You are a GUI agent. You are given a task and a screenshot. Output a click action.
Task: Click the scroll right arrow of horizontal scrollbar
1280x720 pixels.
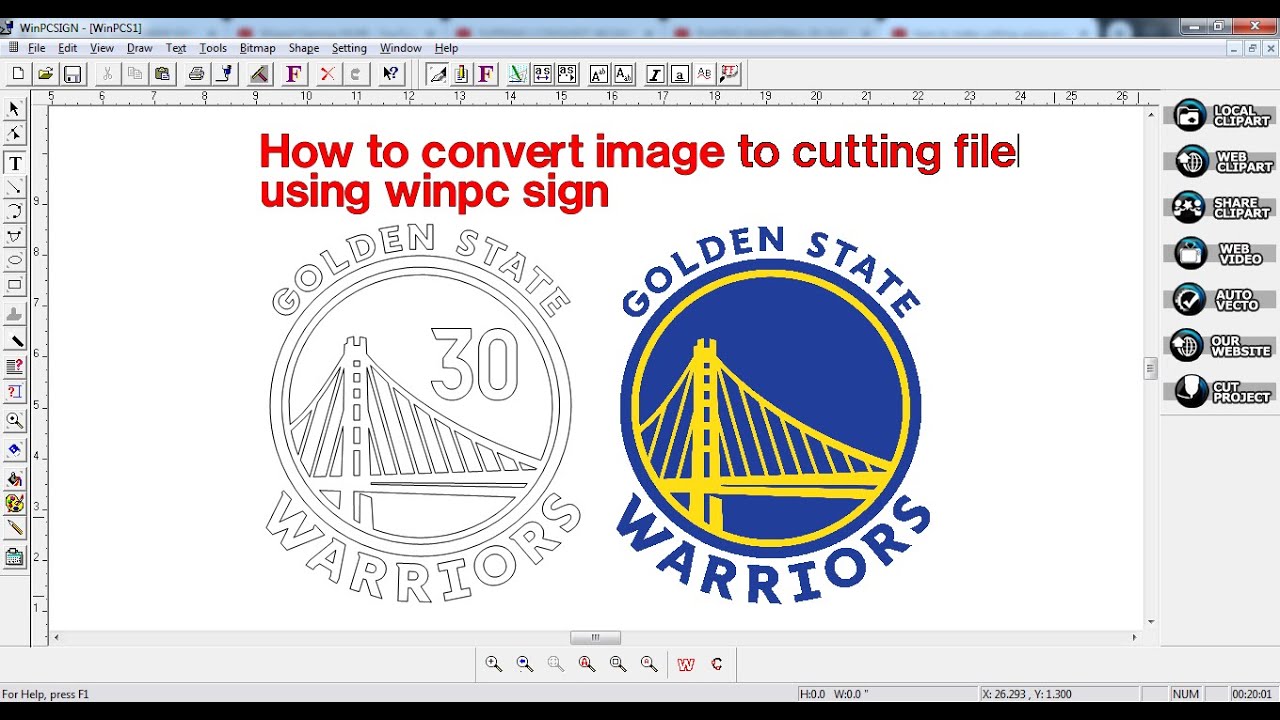(x=1134, y=637)
